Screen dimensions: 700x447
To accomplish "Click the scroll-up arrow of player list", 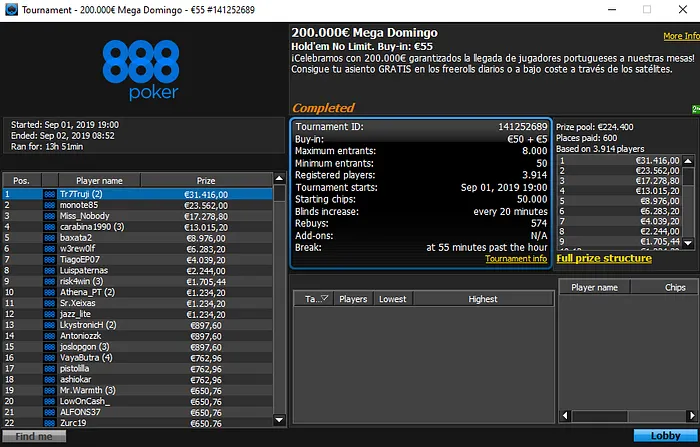I will click(x=279, y=179).
